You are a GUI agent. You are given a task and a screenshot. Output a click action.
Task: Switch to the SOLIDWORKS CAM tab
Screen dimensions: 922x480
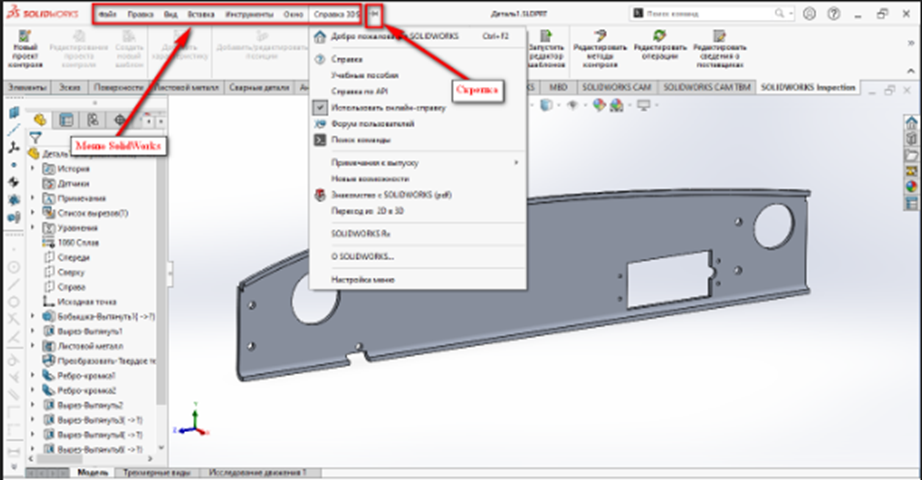(x=617, y=87)
